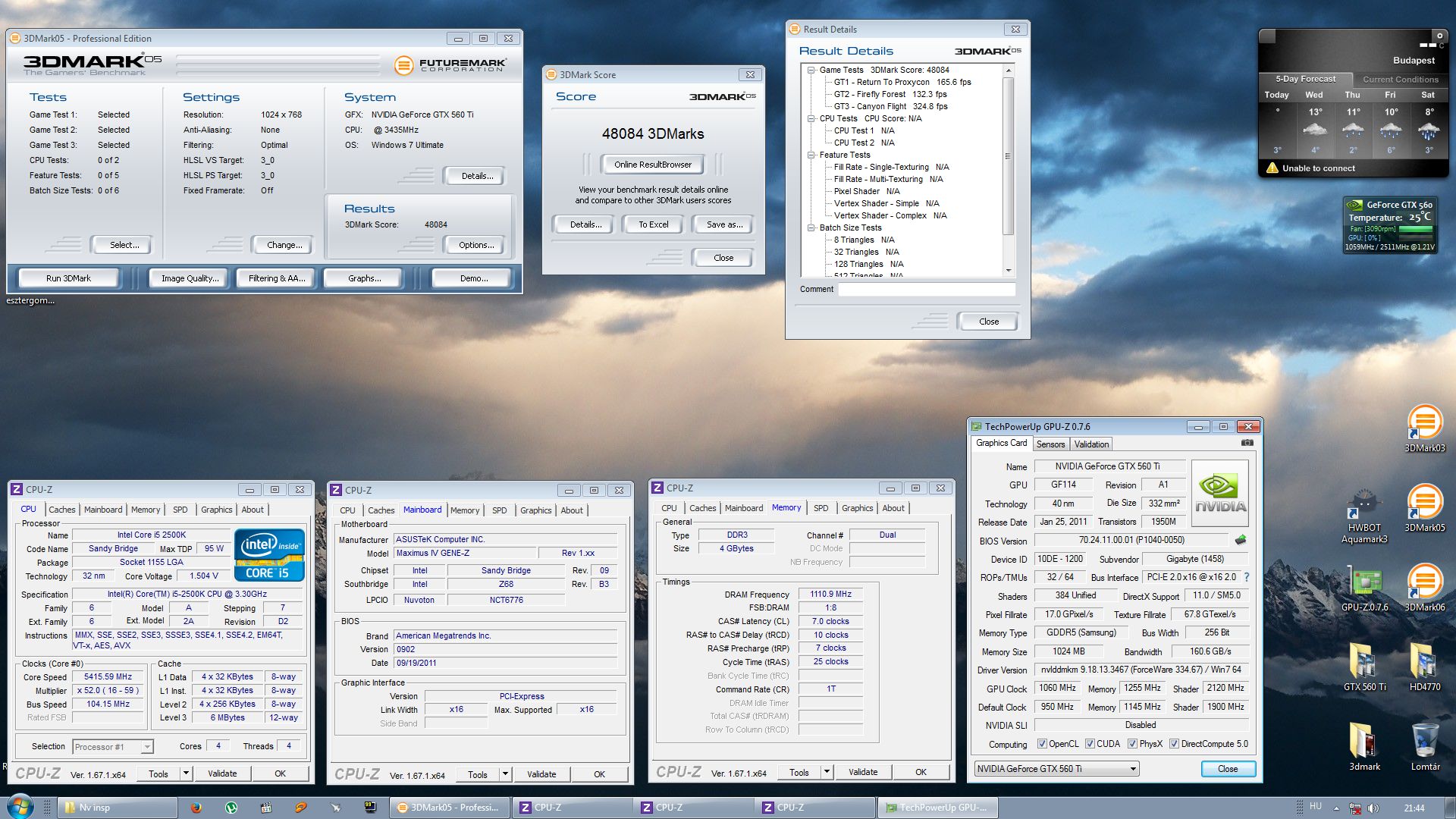This screenshot has height=819, width=1456.
Task: Open the SPD tab in Memory CPU-Z window
Action: pos(821,508)
